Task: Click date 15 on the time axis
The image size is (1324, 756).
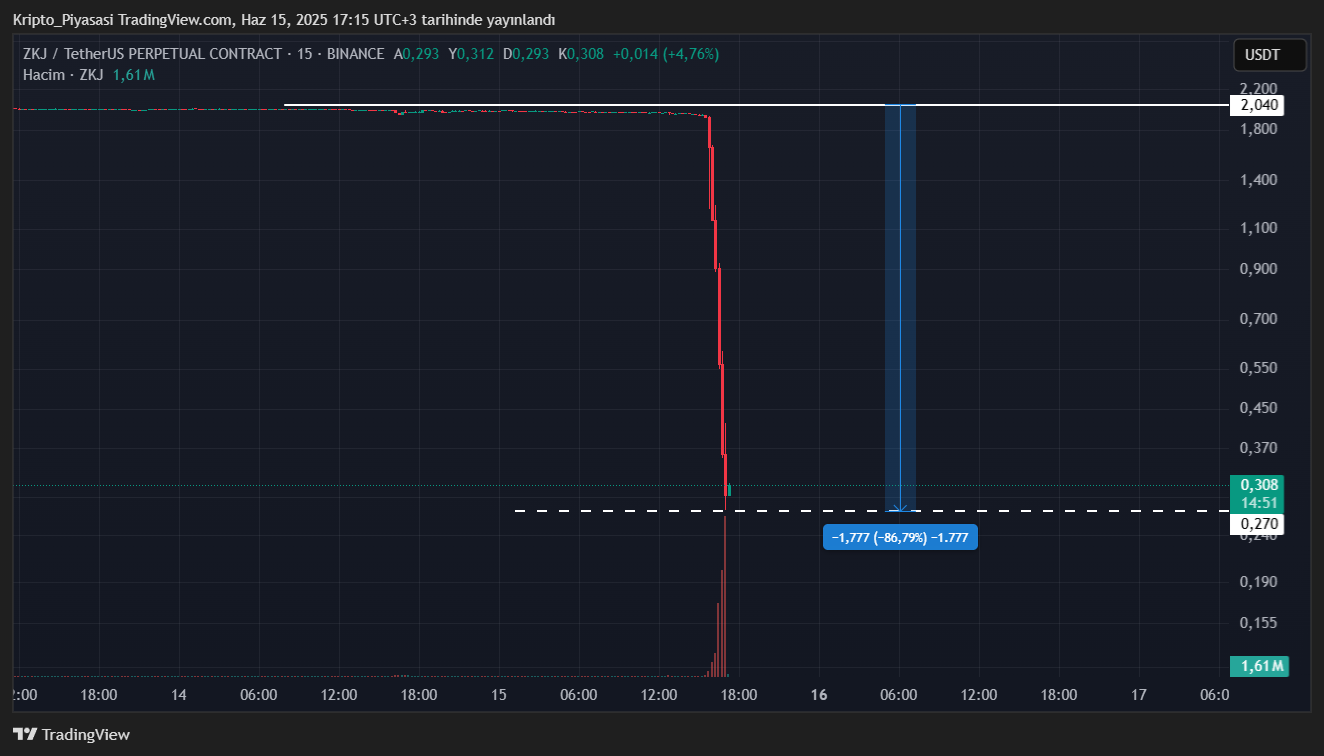Action: pyautogui.click(x=499, y=695)
